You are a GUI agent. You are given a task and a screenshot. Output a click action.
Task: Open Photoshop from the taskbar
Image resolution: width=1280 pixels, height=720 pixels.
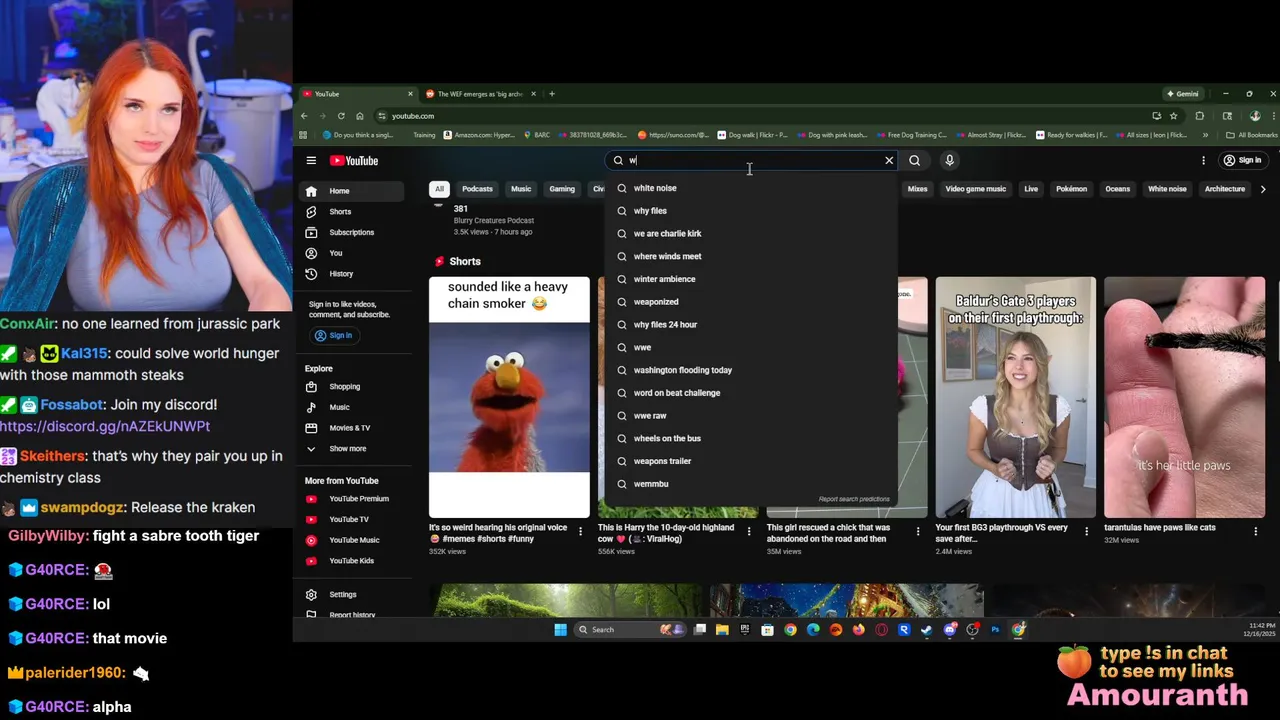point(995,630)
